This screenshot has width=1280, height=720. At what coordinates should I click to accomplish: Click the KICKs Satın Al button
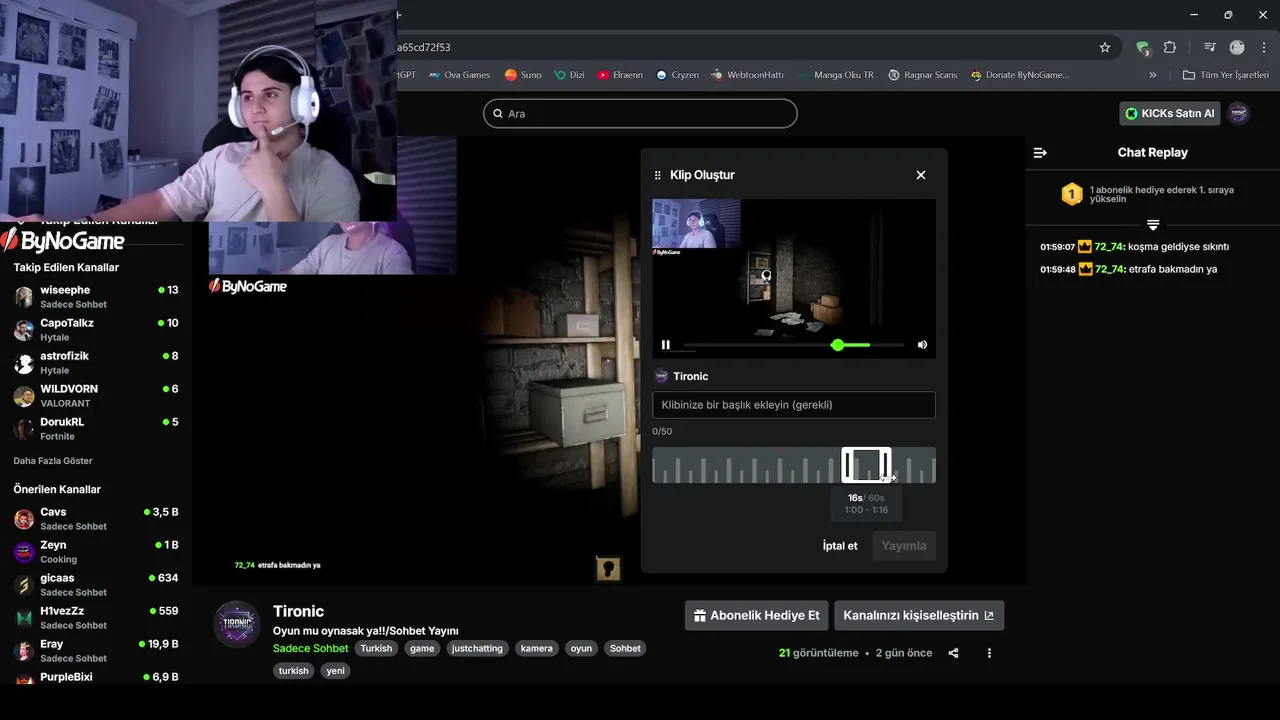tap(1169, 114)
